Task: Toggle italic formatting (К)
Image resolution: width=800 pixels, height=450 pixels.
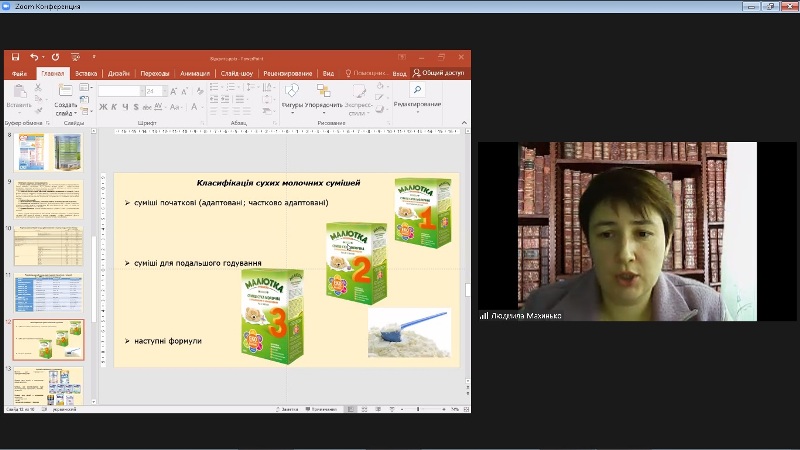Action: (x=113, y=107)
